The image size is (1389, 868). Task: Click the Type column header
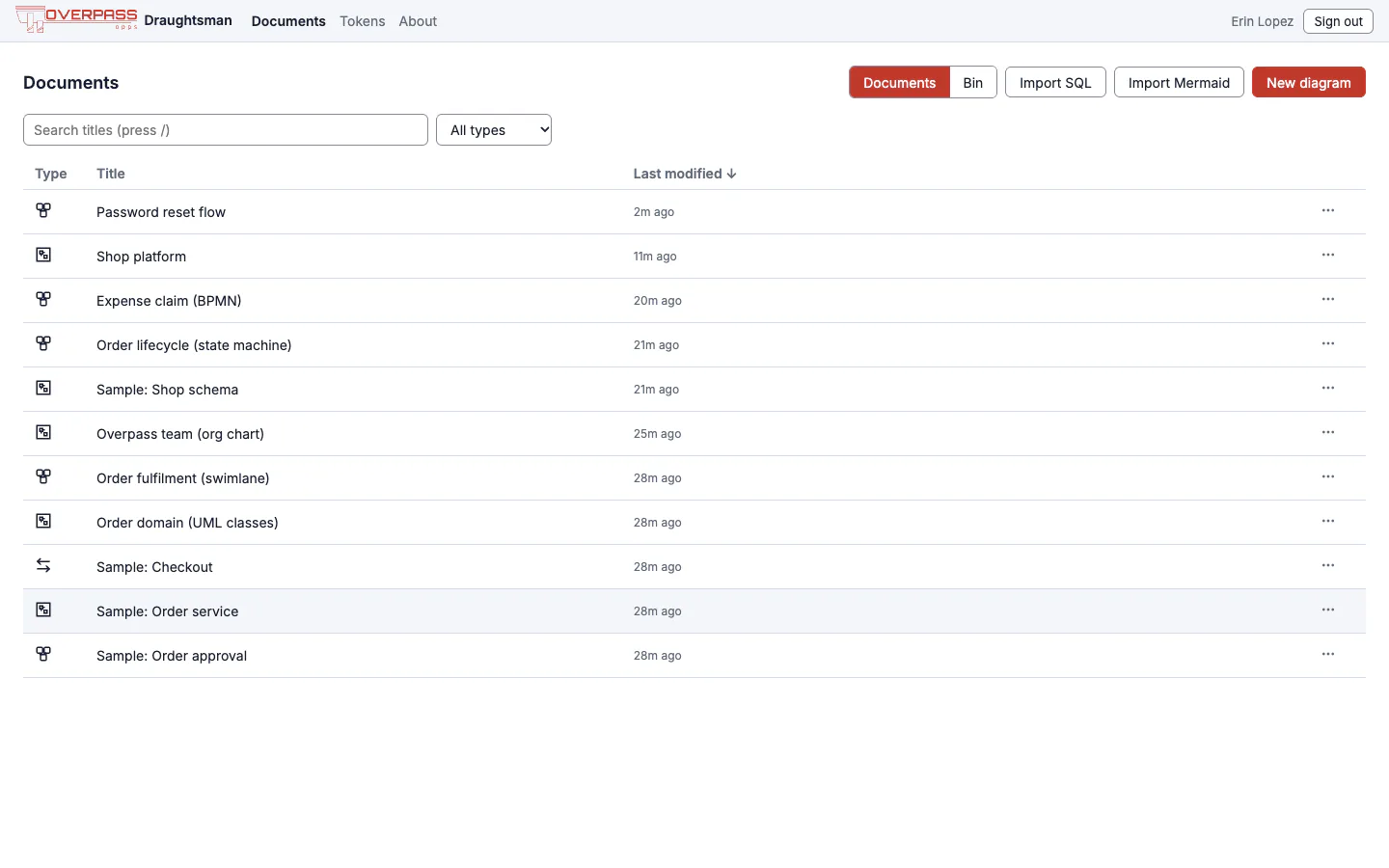tap(51, 174)
